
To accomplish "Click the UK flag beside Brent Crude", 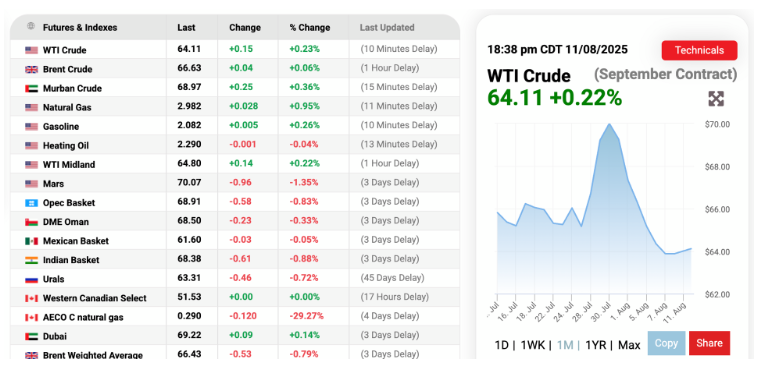I will coord(32,69).
